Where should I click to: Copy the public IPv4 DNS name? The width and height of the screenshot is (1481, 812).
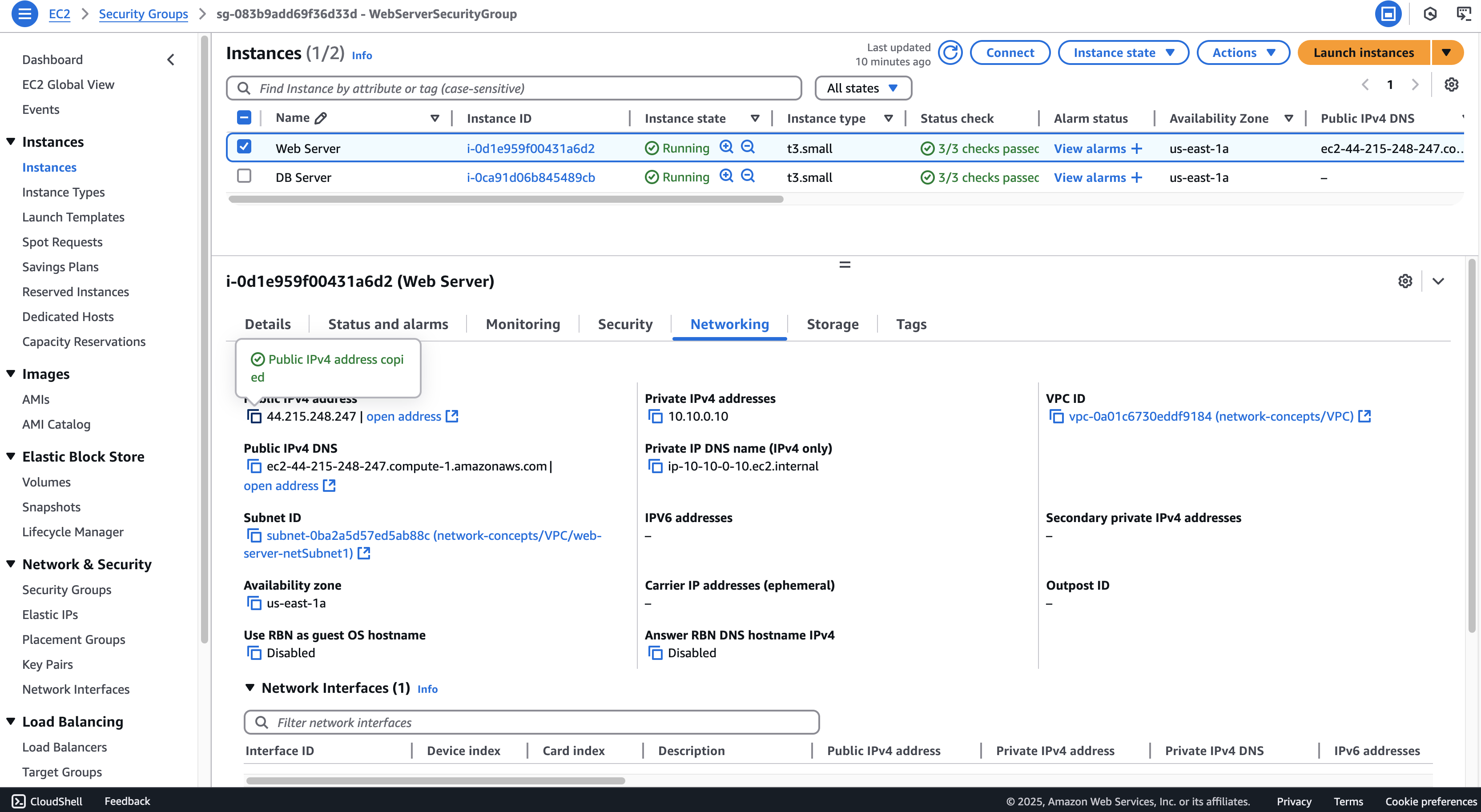tap(254, 466)
